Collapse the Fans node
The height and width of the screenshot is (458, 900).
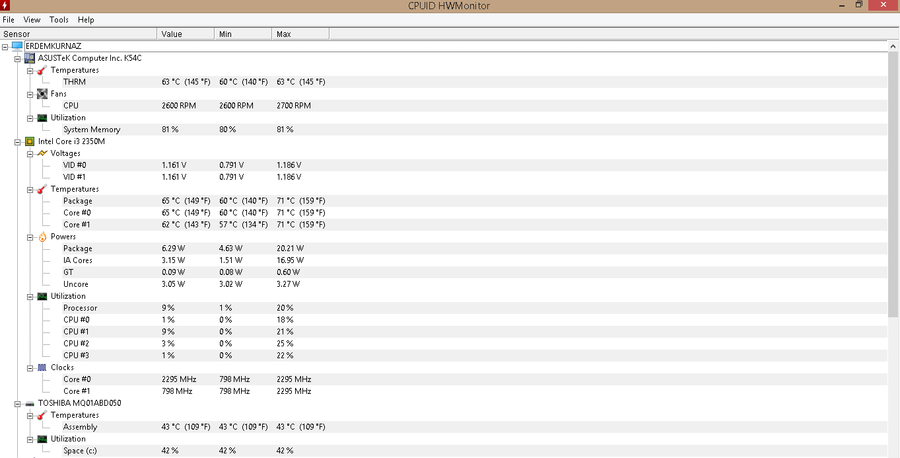pos(30,94)
